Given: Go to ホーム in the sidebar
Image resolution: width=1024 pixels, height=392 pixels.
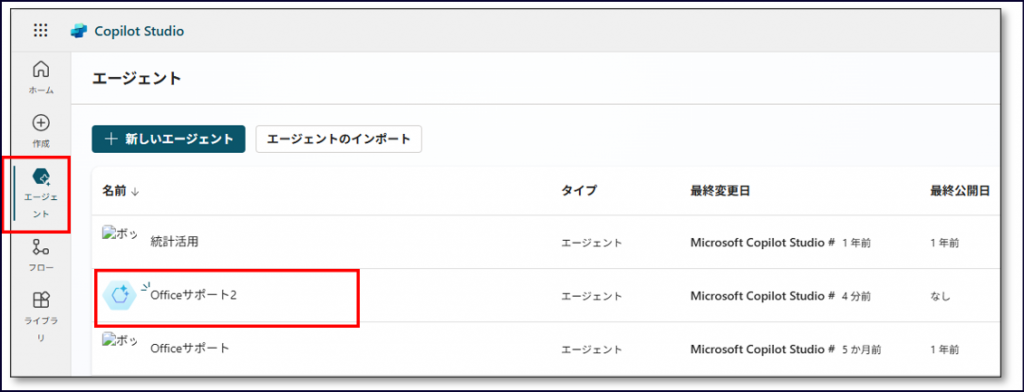Looking at the screenshot, I should (40, 77).
